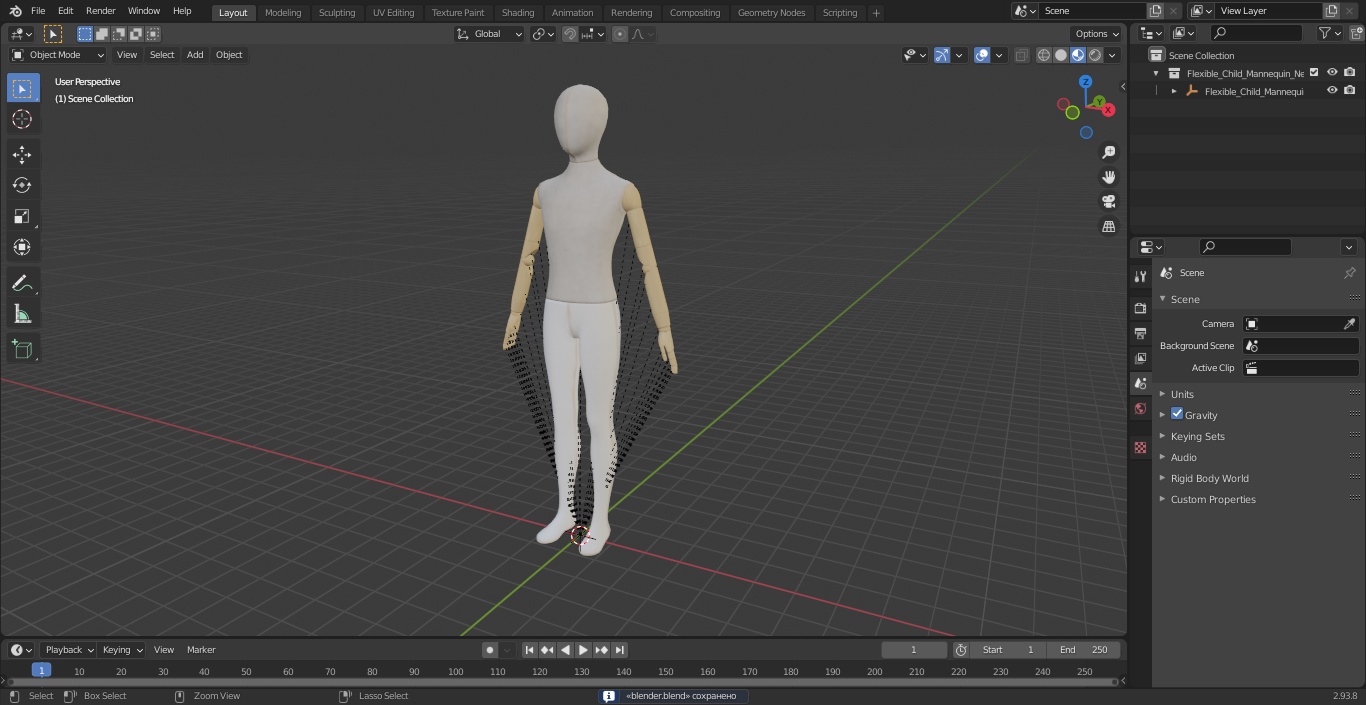1366x705 pixels.
Task: Toggle auto keying record button
Action: 490,650
